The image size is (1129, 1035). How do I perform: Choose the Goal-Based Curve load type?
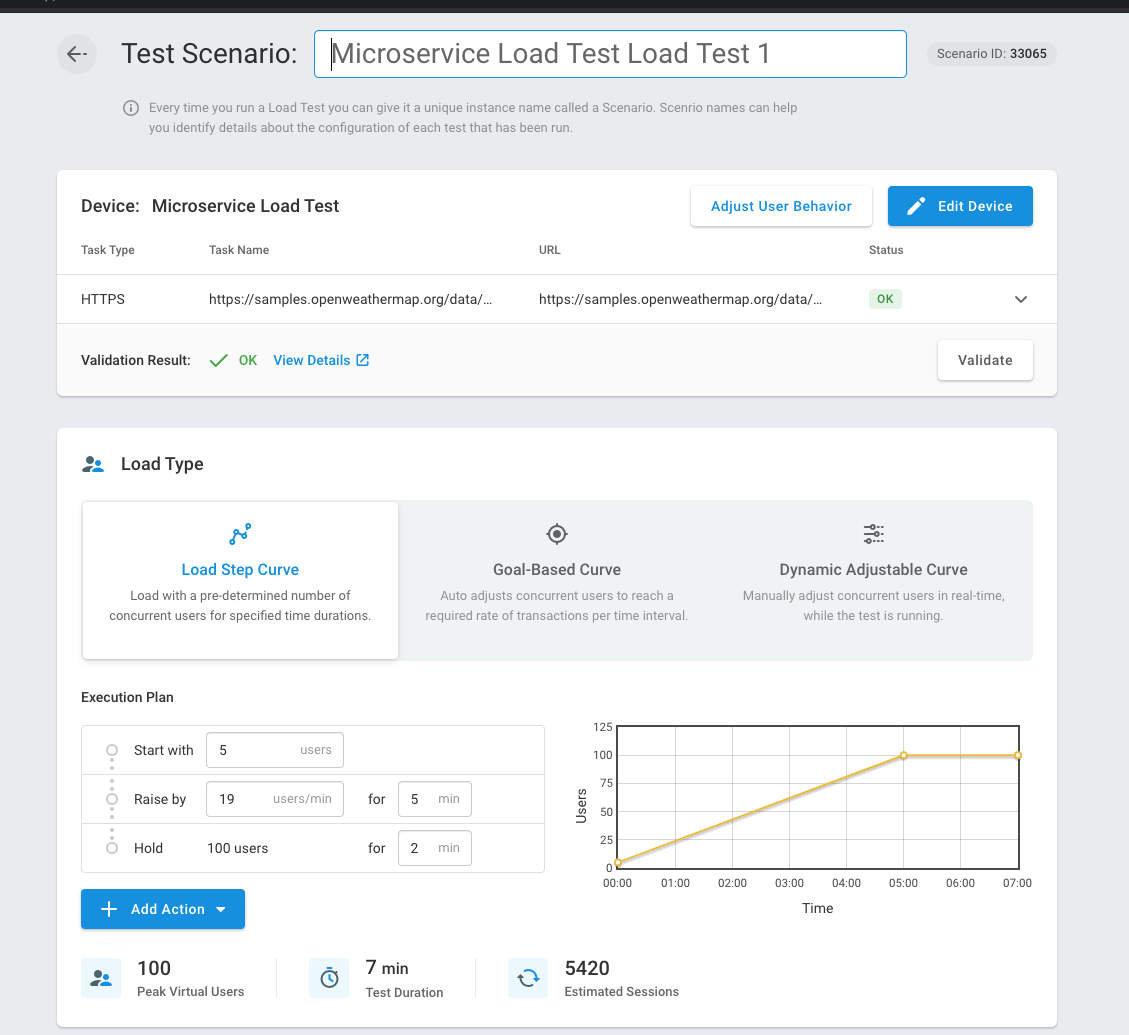(557, 580)
